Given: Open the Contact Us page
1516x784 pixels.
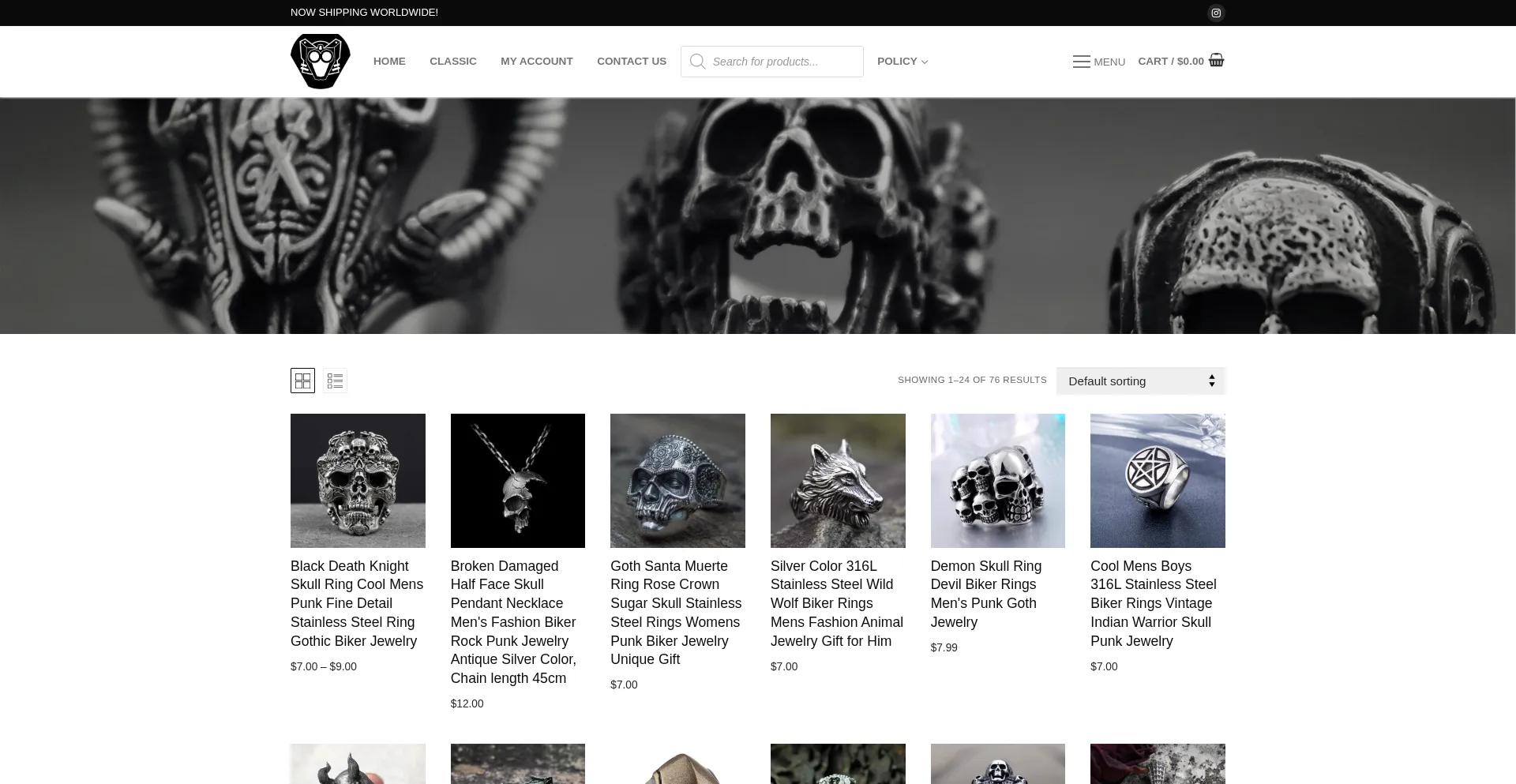Looking at the screenshot, I should coord(631,62).
